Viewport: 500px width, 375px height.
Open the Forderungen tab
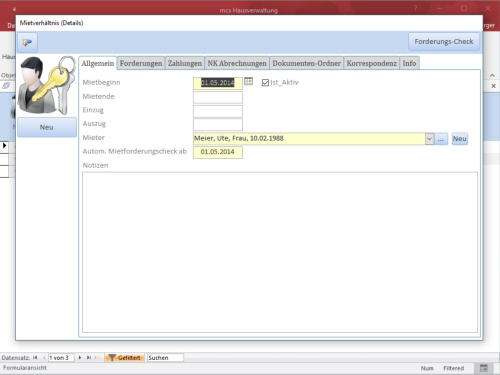141,63
